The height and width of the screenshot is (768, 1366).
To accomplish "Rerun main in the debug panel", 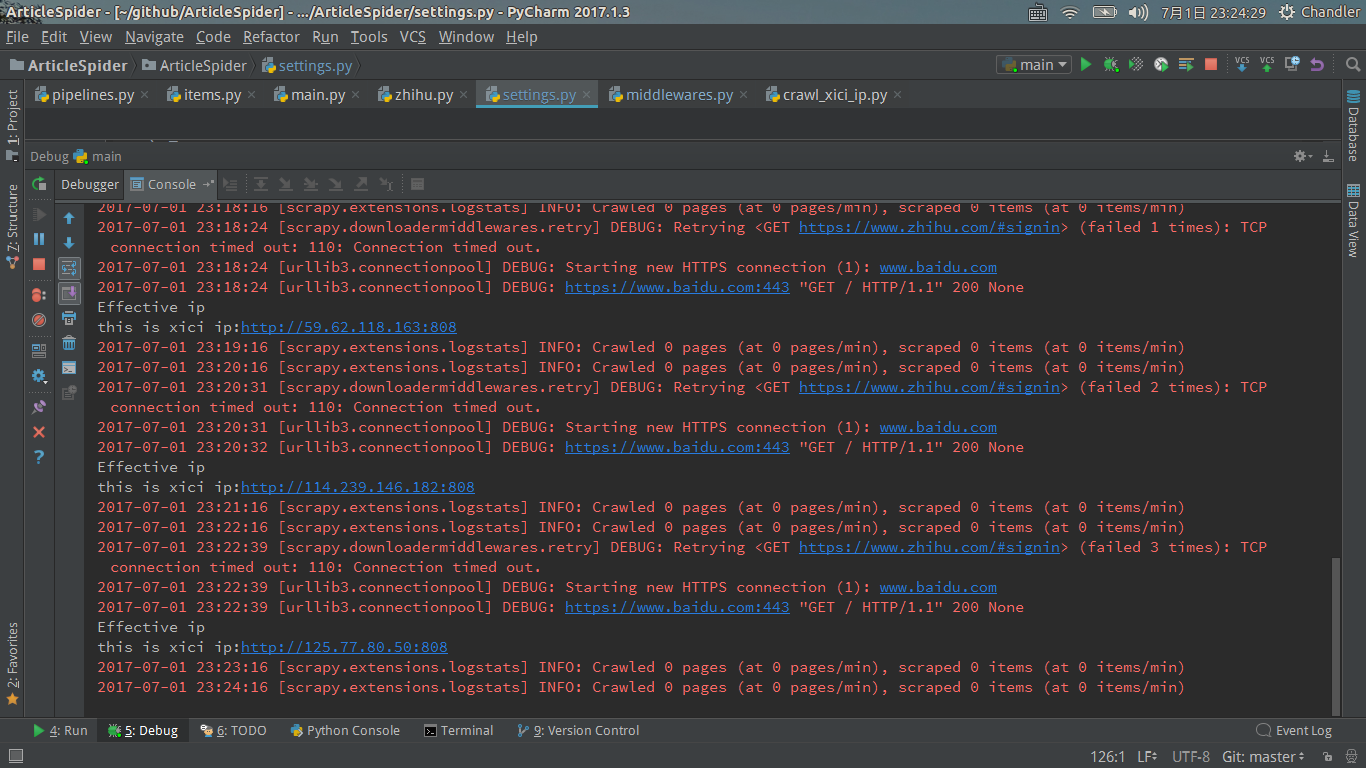I will tap(39, 184).
